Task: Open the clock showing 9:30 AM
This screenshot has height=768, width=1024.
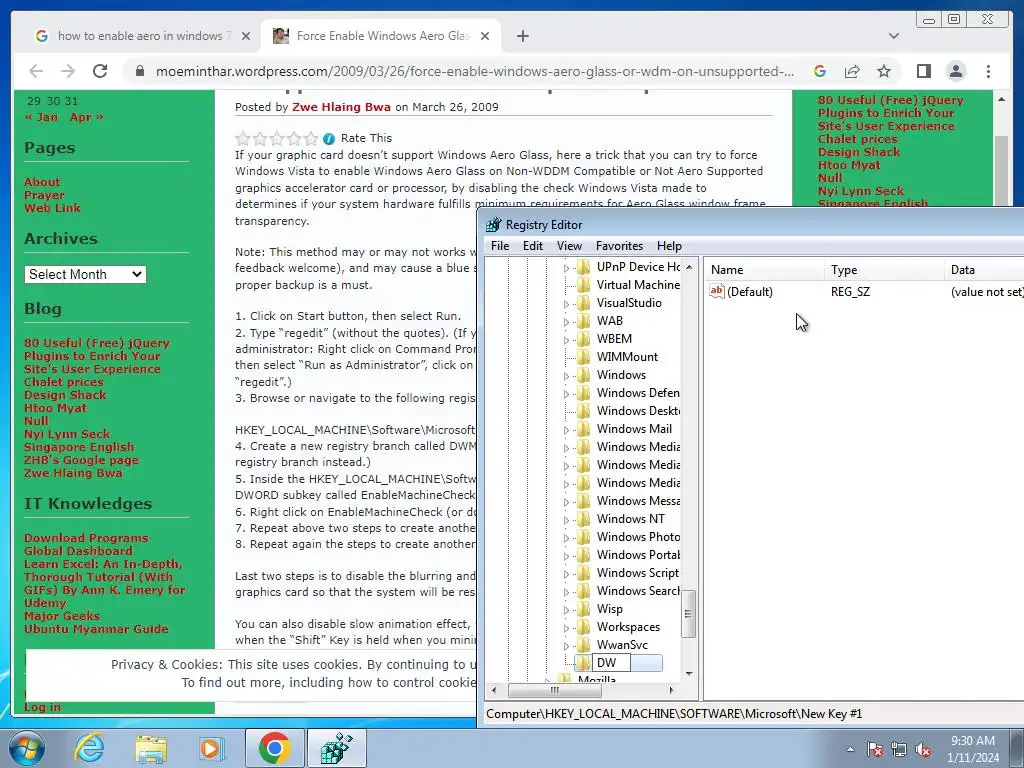Action: [x=973, y=749]
